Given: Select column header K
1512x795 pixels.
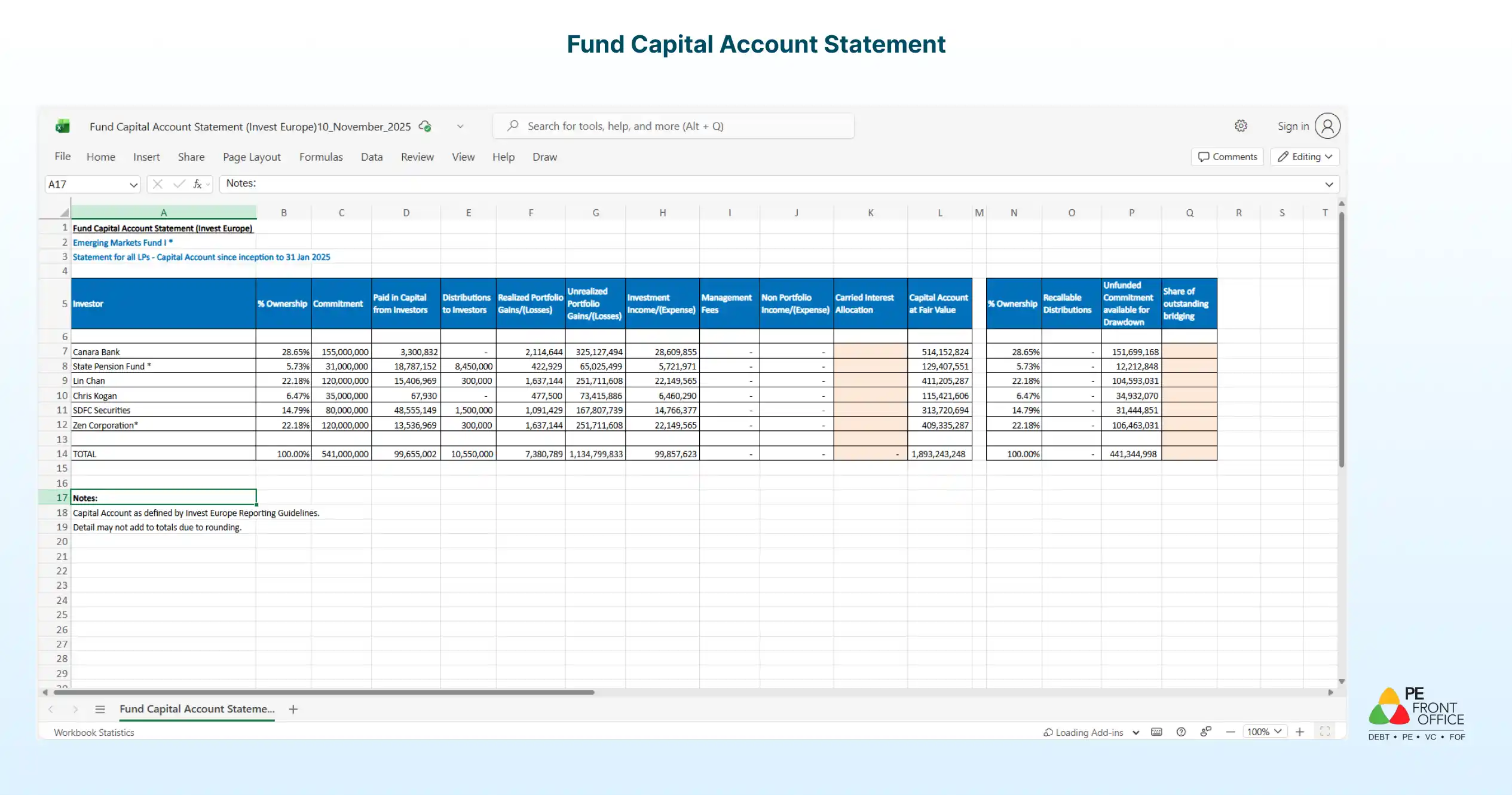Looking at the screenshot, I should click(871, 213).
